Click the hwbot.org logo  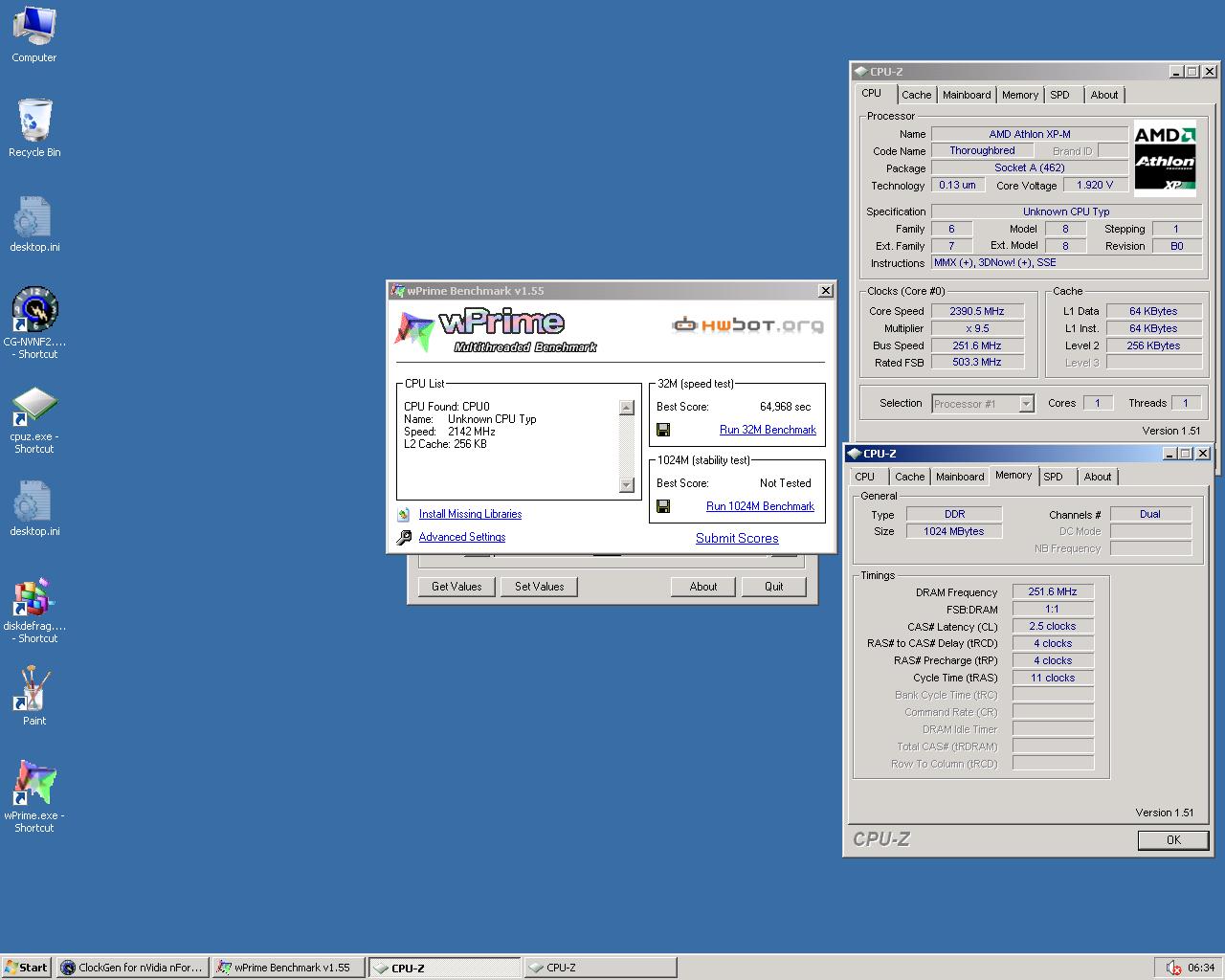click(x=746, y=325)
